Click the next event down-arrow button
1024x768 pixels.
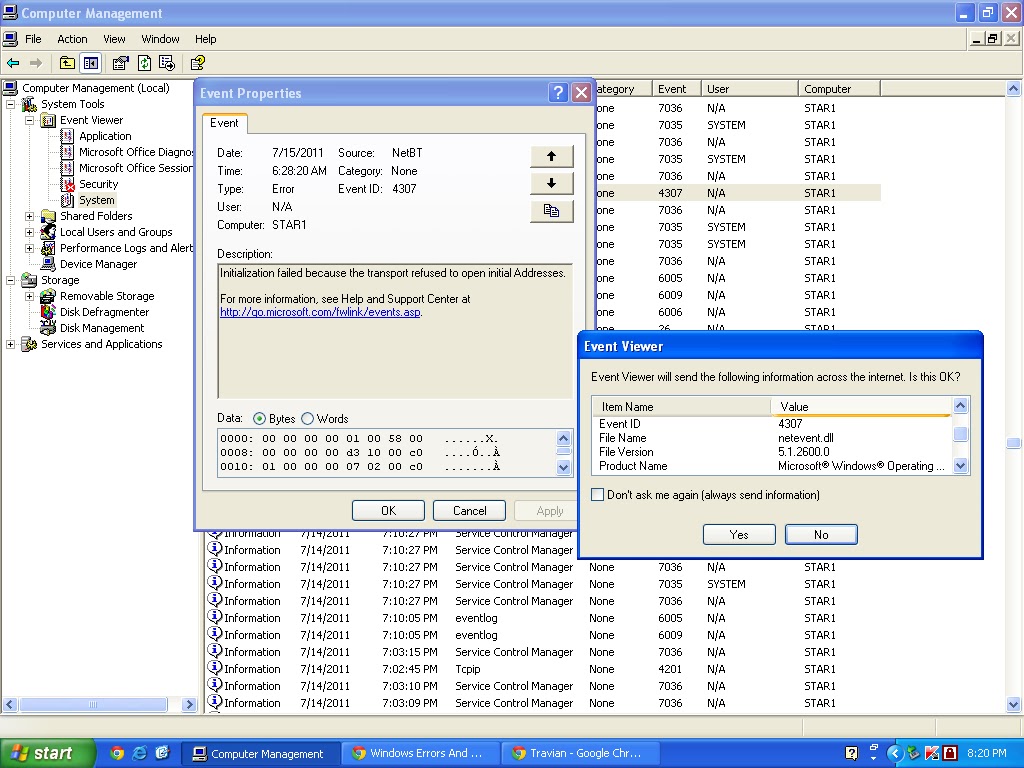click(551, 183)
